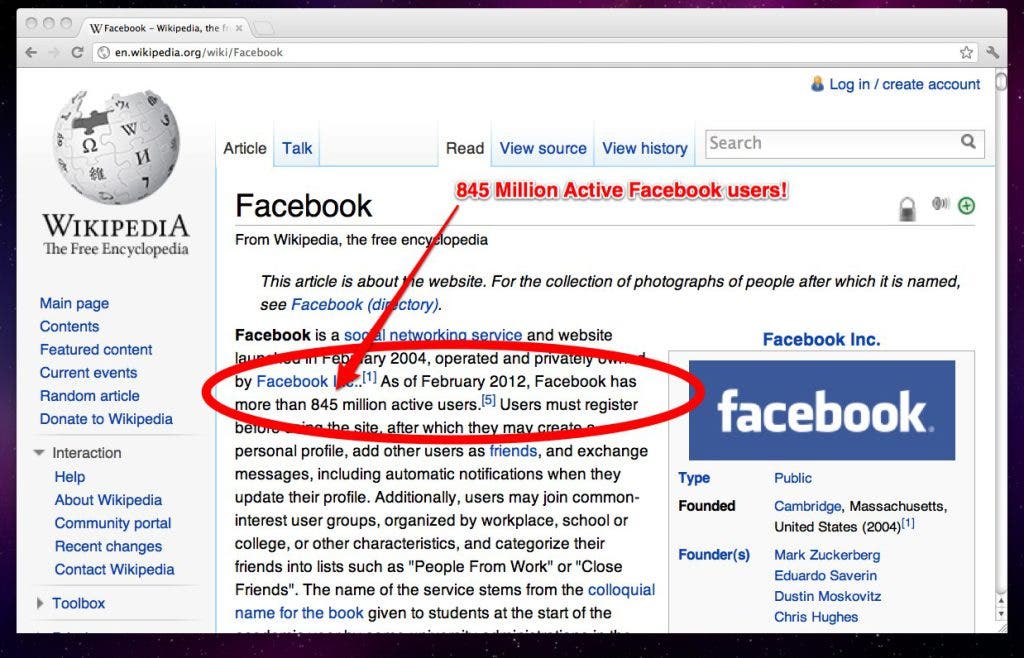Viewport: 1024px width, 658px height.
Task: Collapse the Interaction sidebar section
Action: tap(40, 453)
